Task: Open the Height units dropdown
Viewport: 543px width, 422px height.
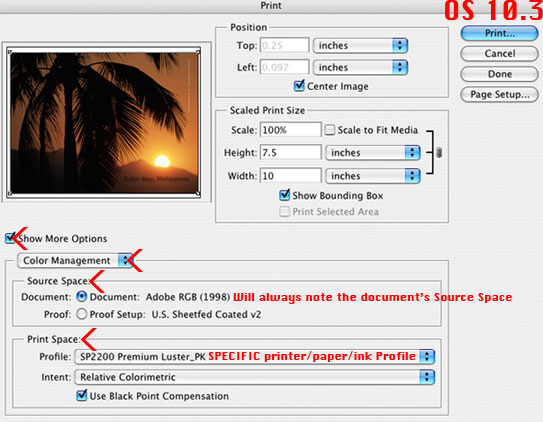Action: [373, 153]
